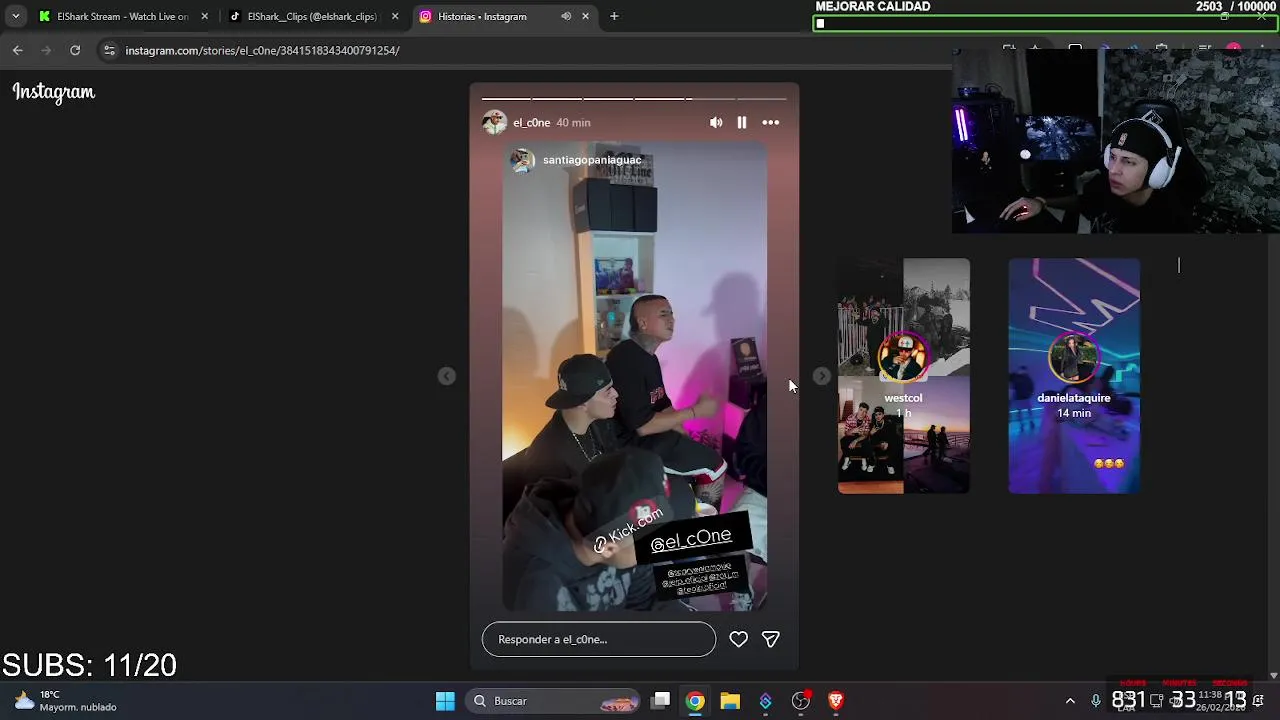Open el_c0ne username link

tap(531, 122)
